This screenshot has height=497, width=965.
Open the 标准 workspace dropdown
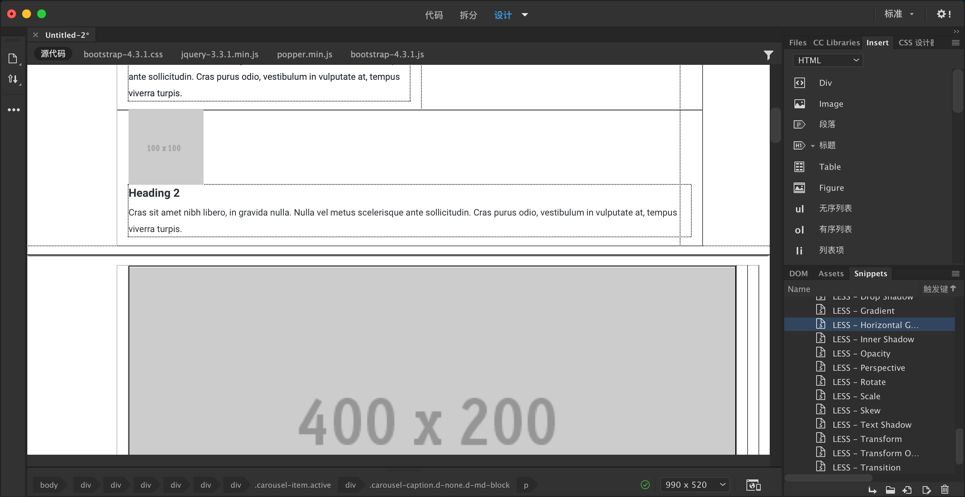pos(899,14)
